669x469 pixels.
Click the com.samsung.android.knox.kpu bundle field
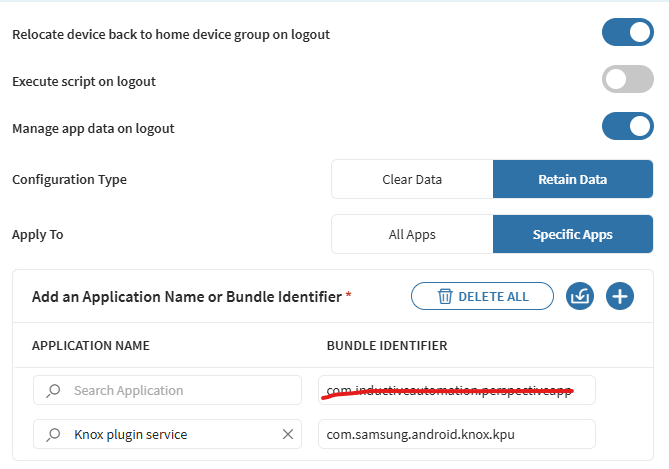click(457, 434)
